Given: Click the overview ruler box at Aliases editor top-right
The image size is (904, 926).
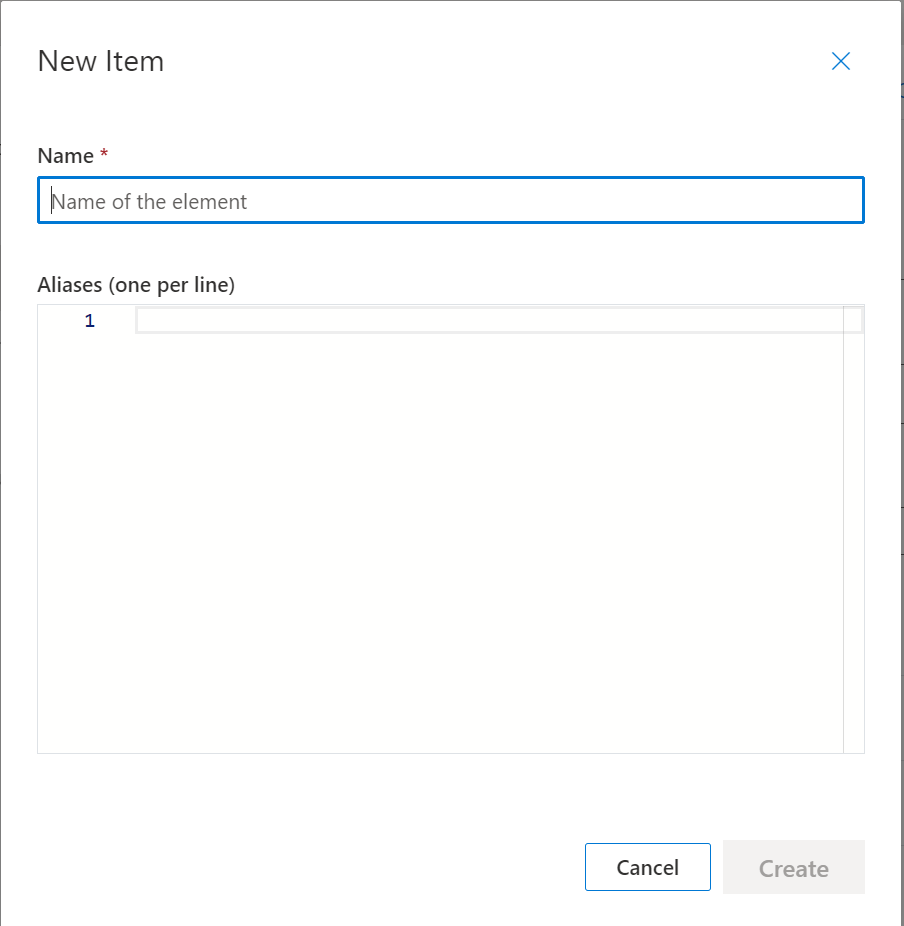Looking at the screenshot, I should 853,320.
